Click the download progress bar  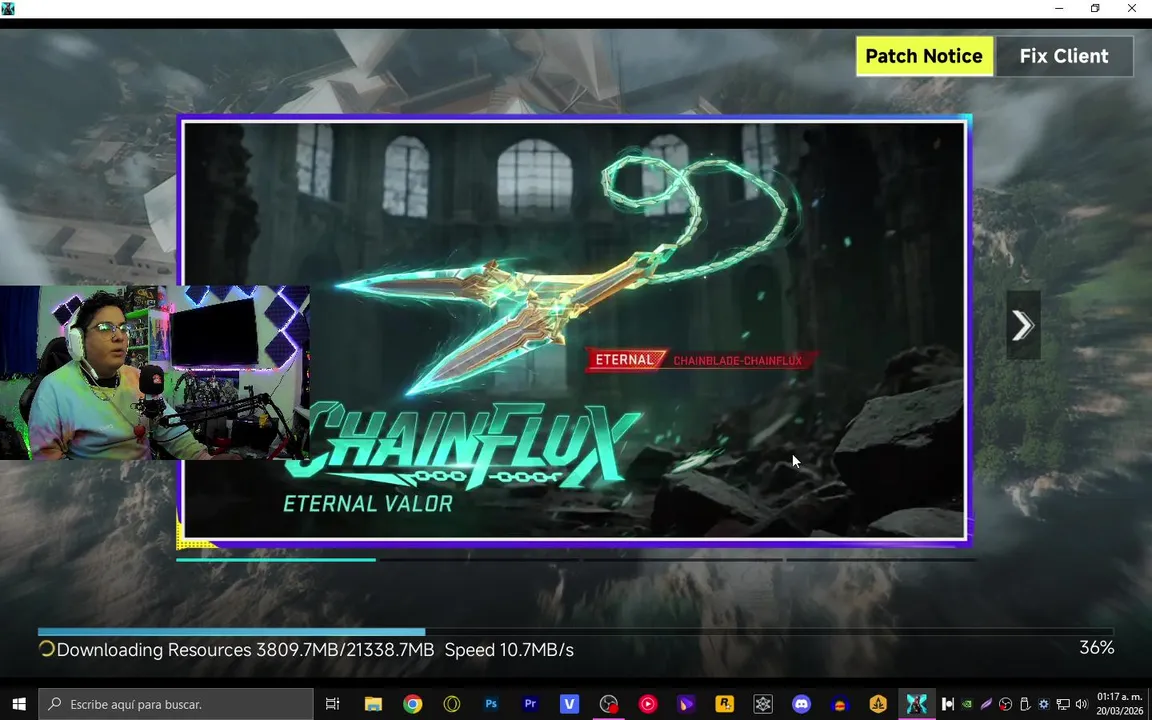point(575,631)
